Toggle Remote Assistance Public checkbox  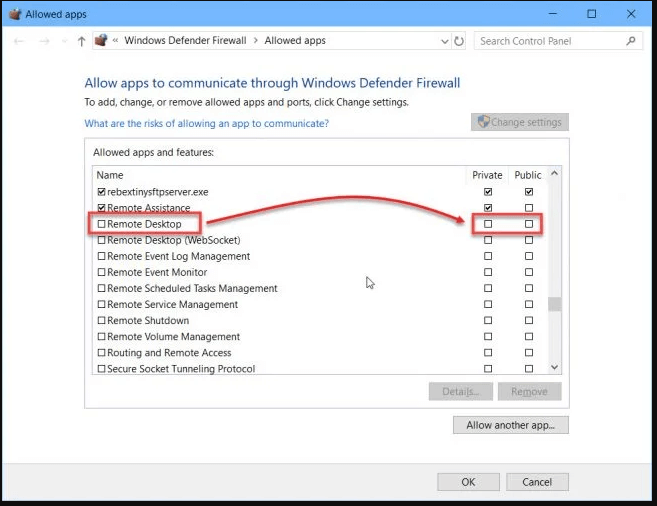tap(529, 208)
